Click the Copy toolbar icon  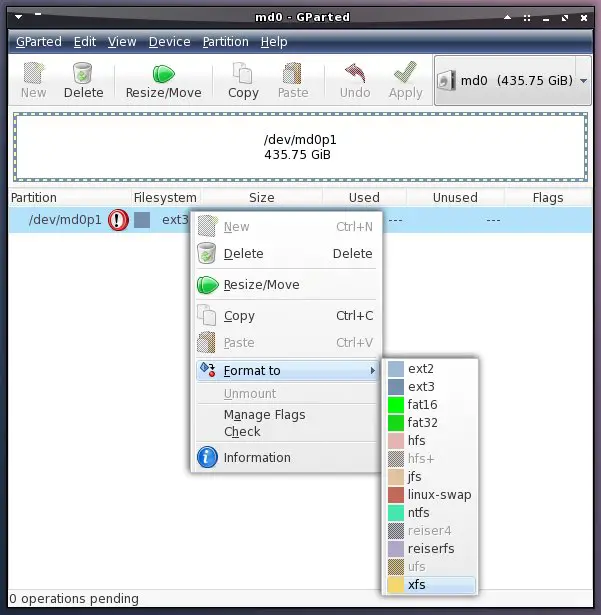(242, 73)
